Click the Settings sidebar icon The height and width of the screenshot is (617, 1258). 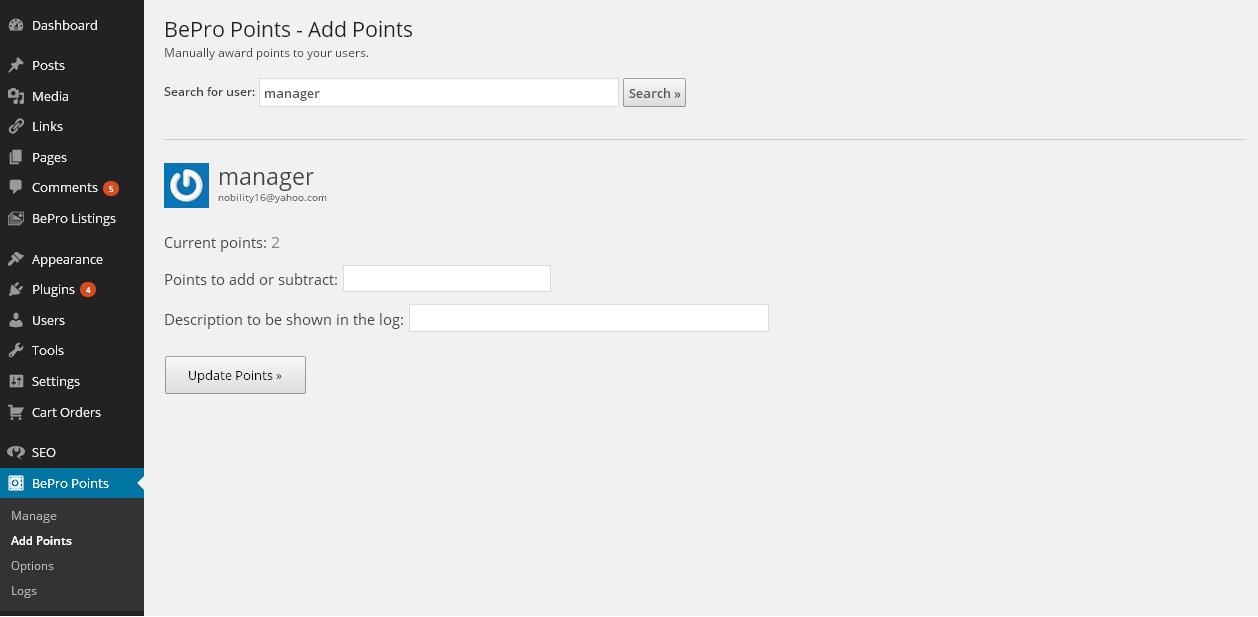click(16, 381)
